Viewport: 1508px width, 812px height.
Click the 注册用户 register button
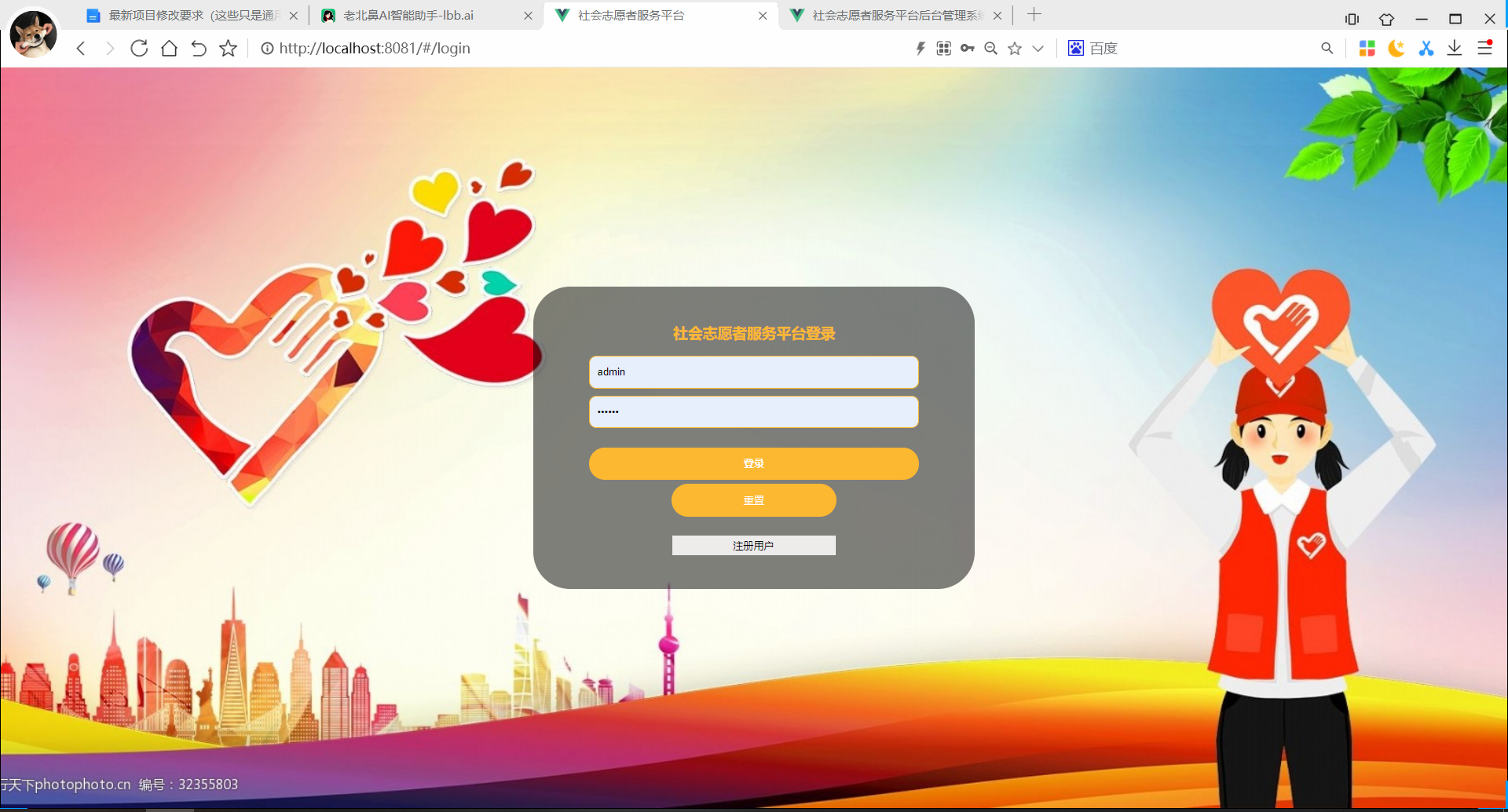[x=753, y=546]
